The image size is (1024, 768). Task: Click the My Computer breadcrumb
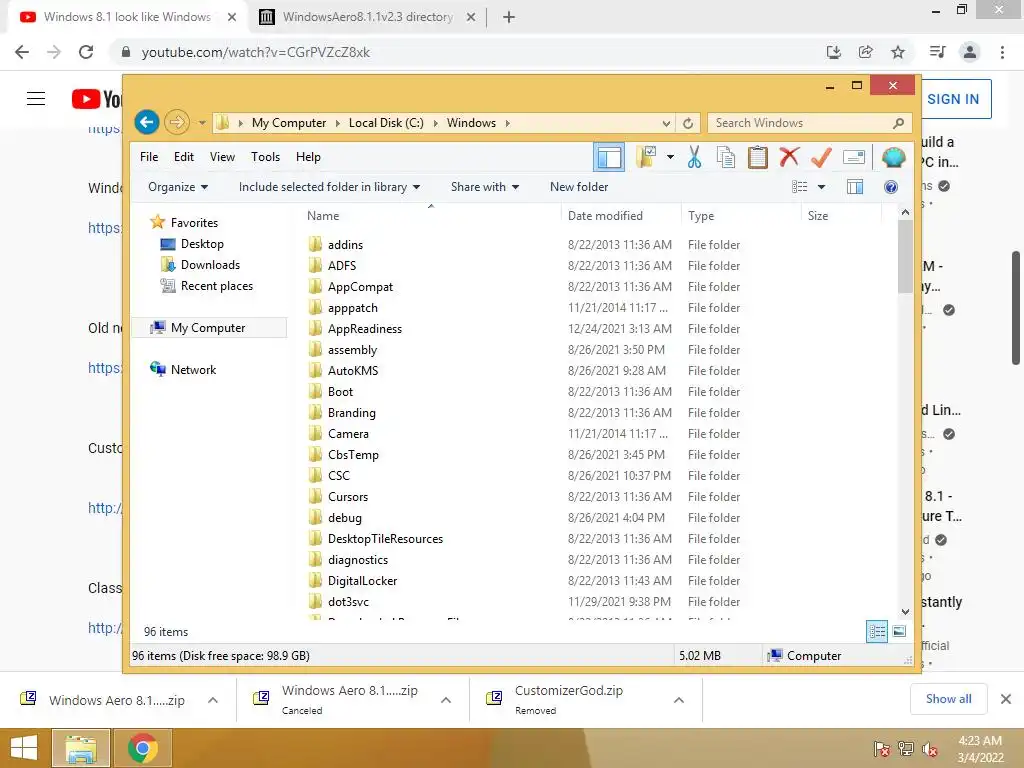289,123
